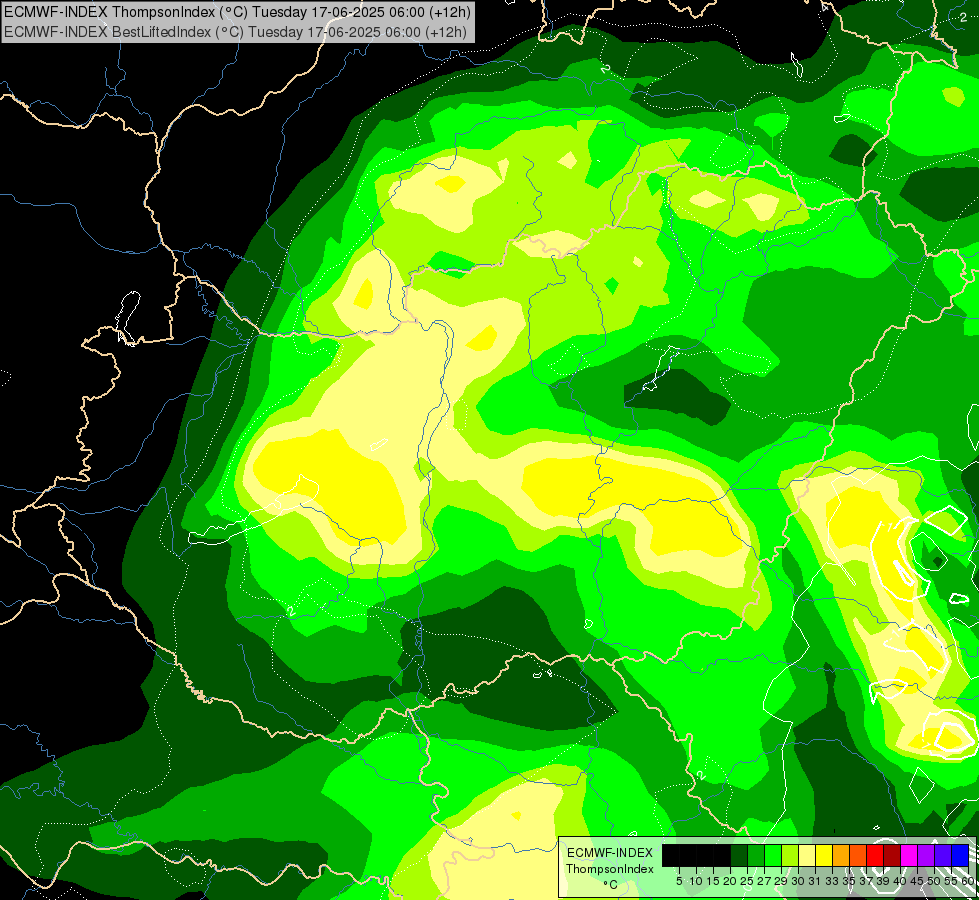Click the legend's dark green swatch (20–25)
Image resolution: width=979 pixels, height=900 pixels.
[739, 855]
